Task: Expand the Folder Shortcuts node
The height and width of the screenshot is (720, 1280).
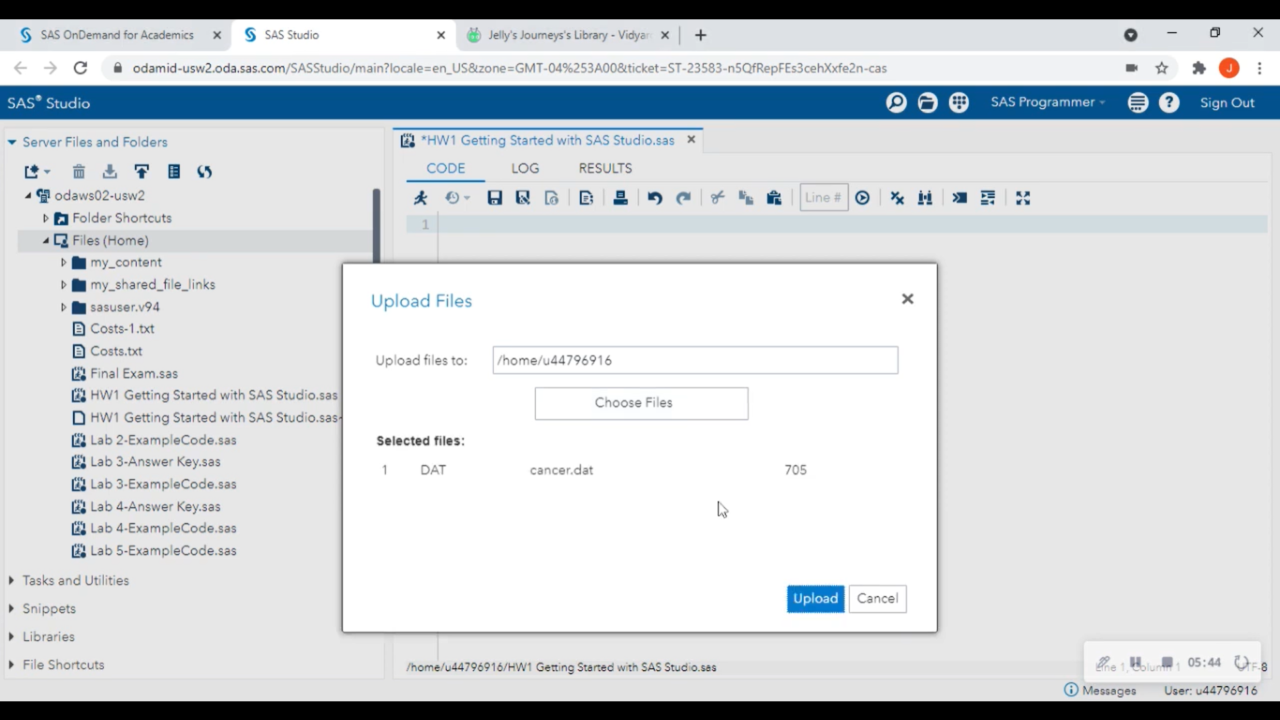Action: (x=45, y=218)
